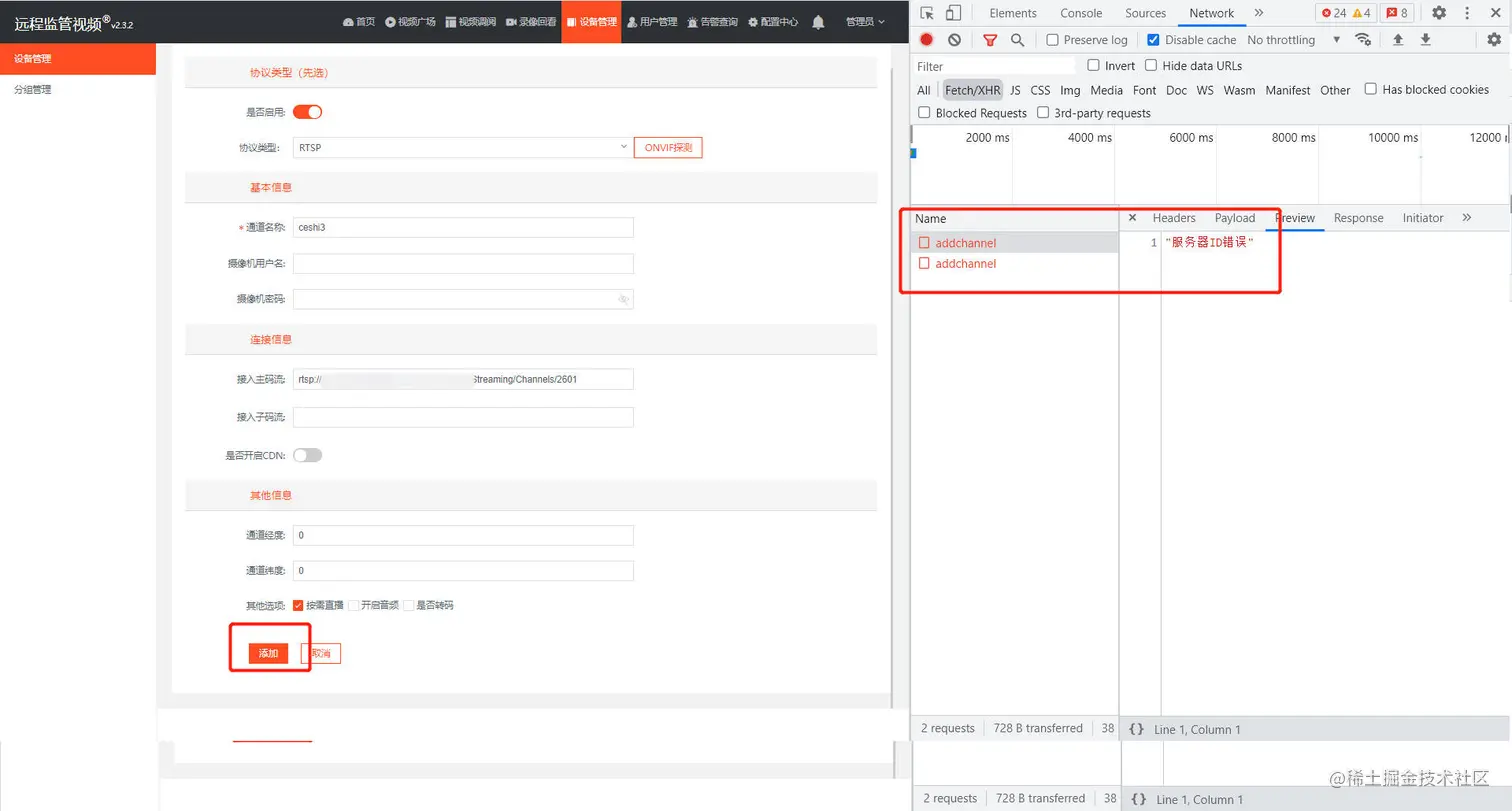1512x811 pixels.
Task: Uncheck the 按需直播 checkbox
Action: (x=298, y=605)
